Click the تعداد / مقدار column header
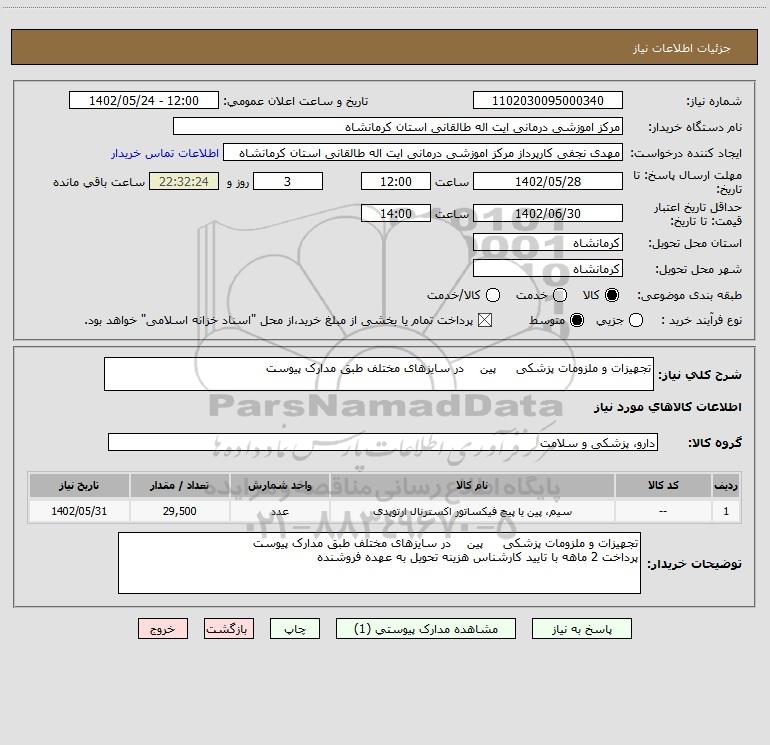This screenshot has width=770, height=745. (x=180, y=485)
